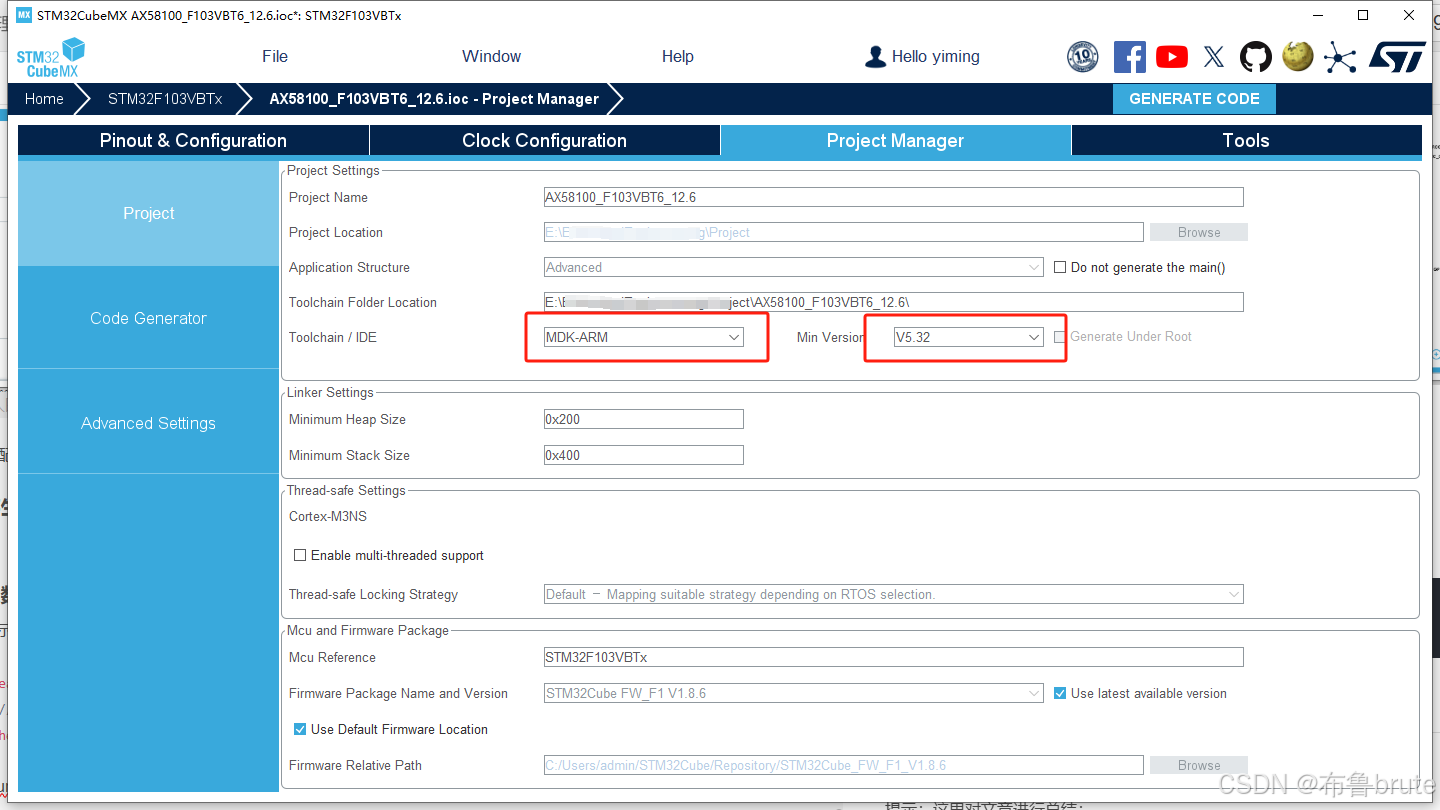Open the File menu
1440x810 pixels.
click(x=275, y=56)
